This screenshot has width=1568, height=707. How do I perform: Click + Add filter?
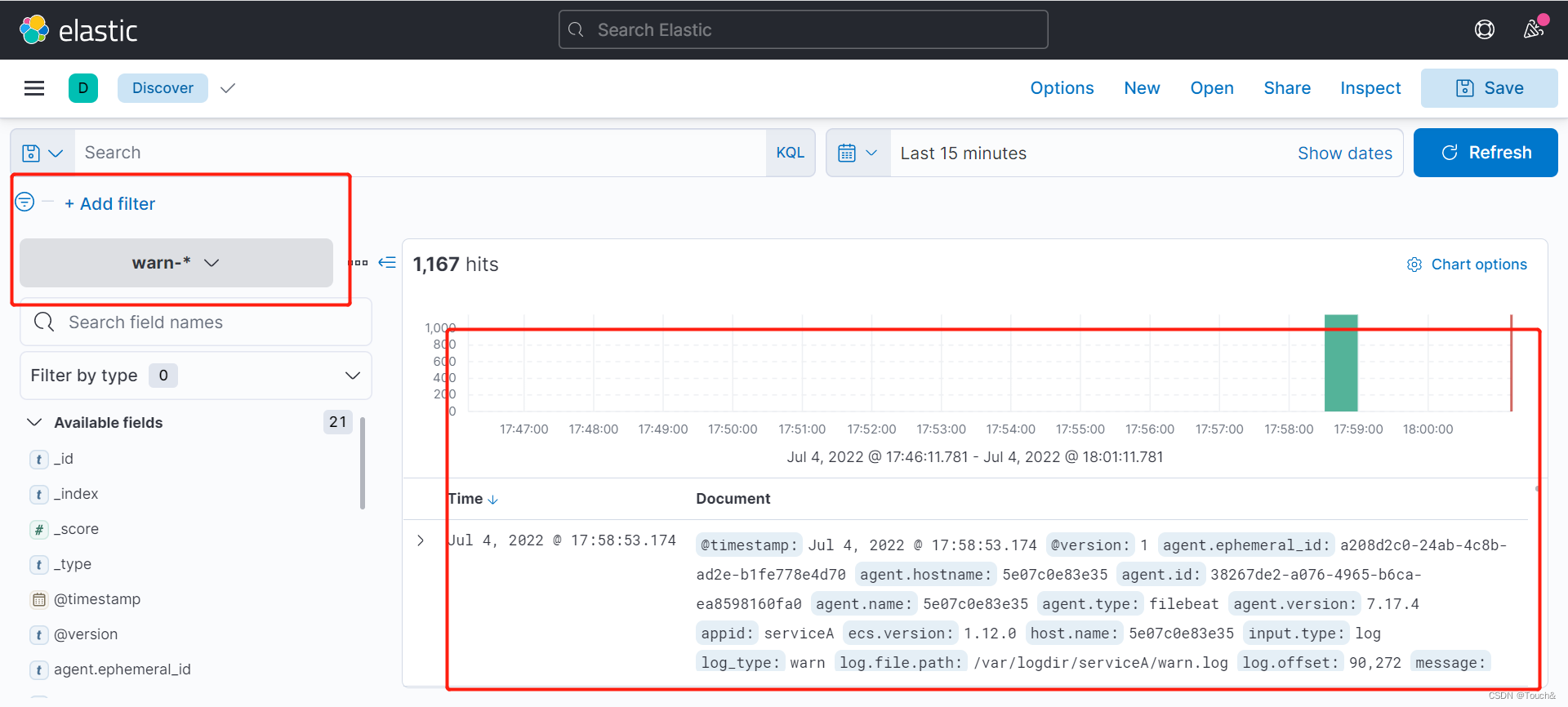pyautogui.click(x=110, y=204)
